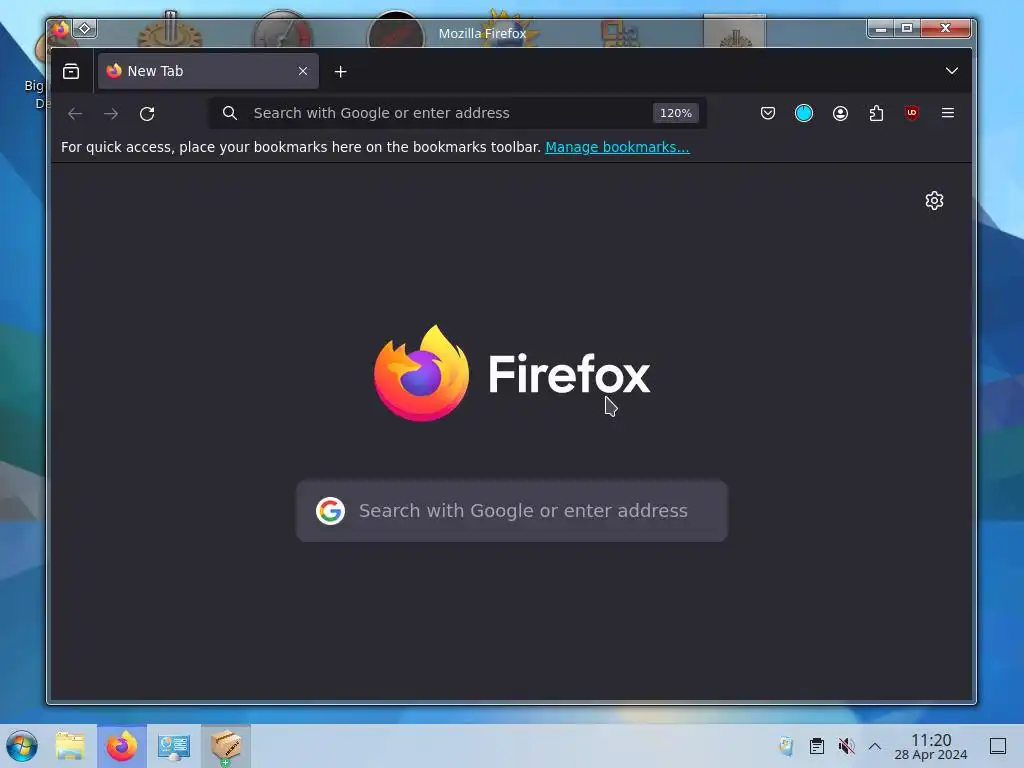
Task: Expand hidden system tray icons arrow
Action: (875, 746)
